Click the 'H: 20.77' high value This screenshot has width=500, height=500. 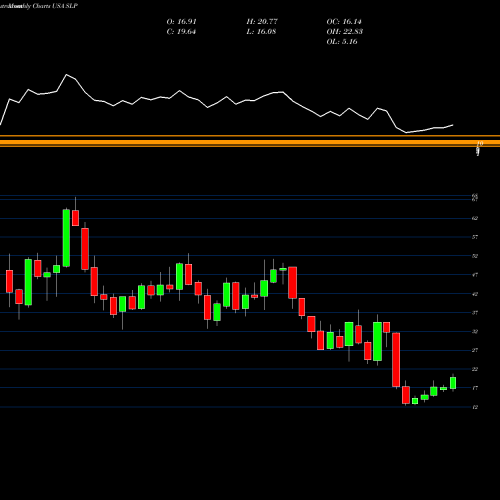[x=262, y=22]
